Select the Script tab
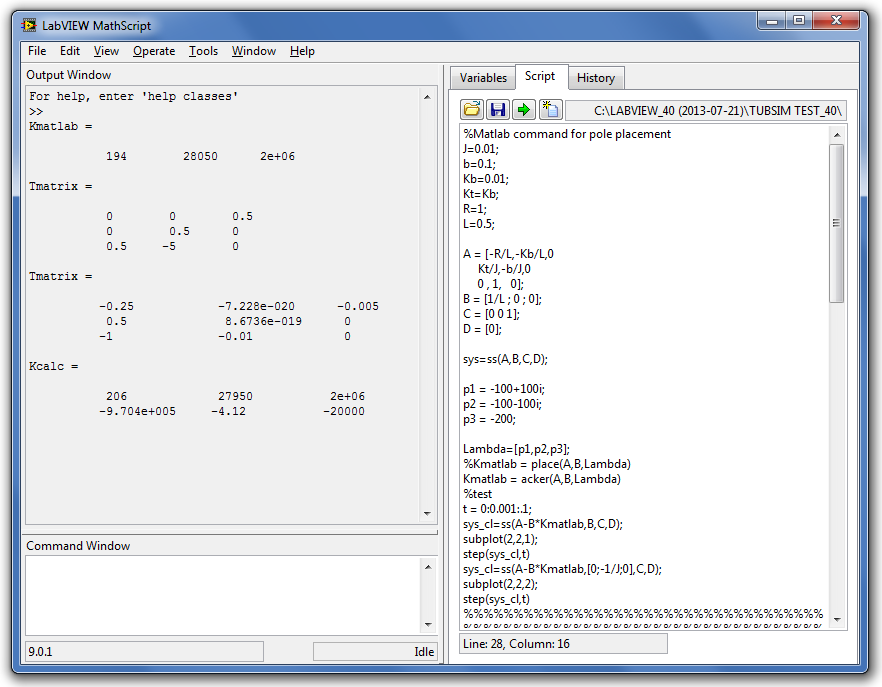This screenshot has height=687, width=882. coord(540,77)
